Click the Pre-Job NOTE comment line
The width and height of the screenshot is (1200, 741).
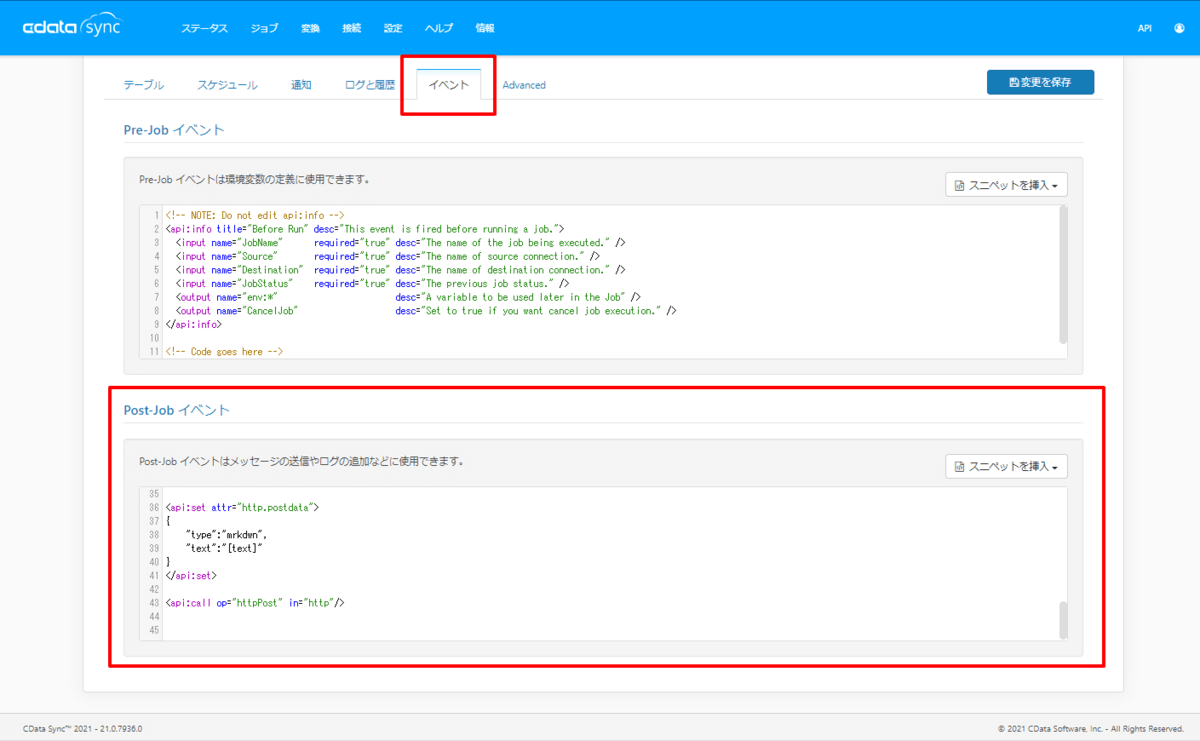coord(255,215)
